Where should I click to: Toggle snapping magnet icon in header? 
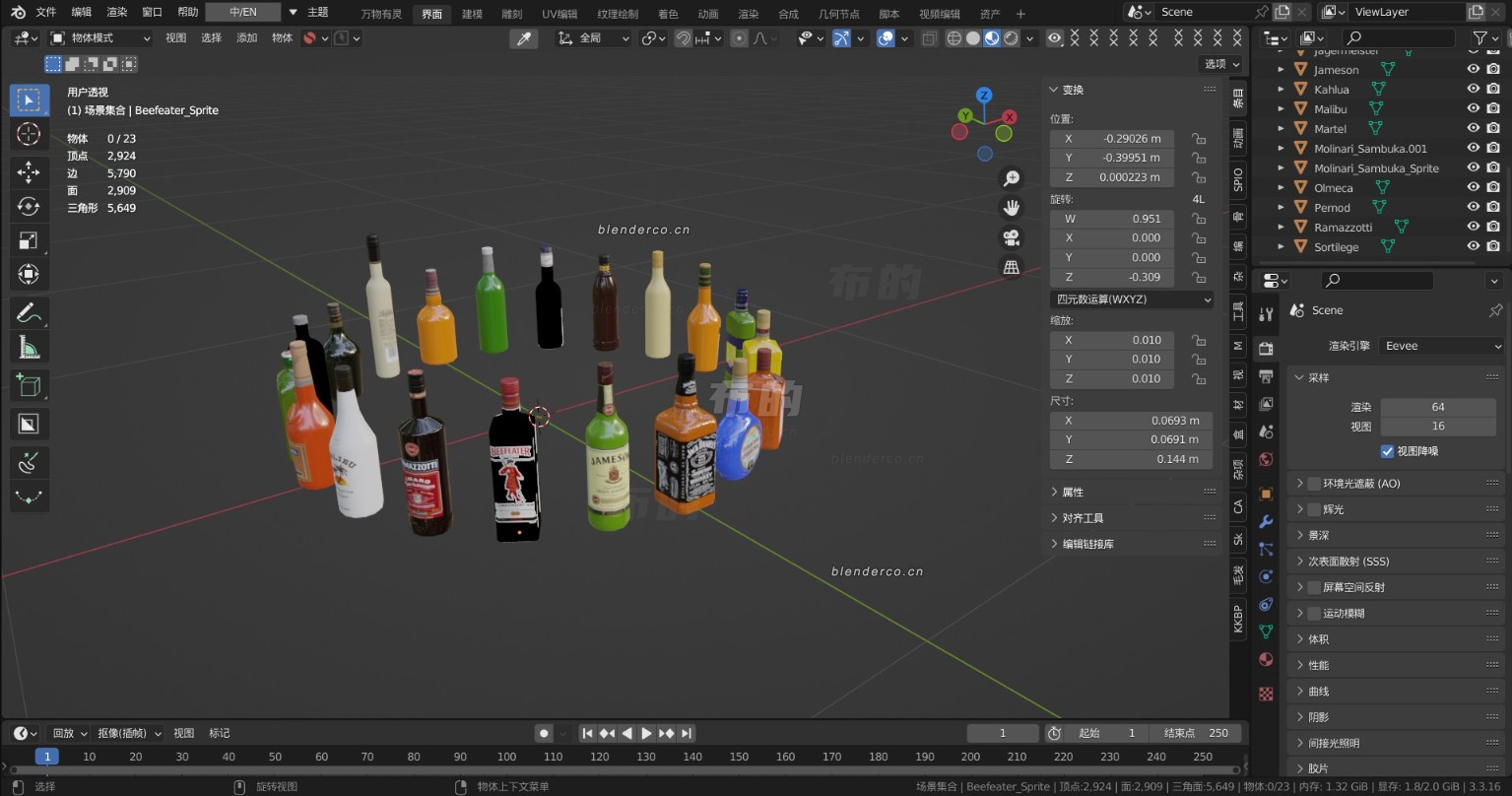(x=684, y=38)
